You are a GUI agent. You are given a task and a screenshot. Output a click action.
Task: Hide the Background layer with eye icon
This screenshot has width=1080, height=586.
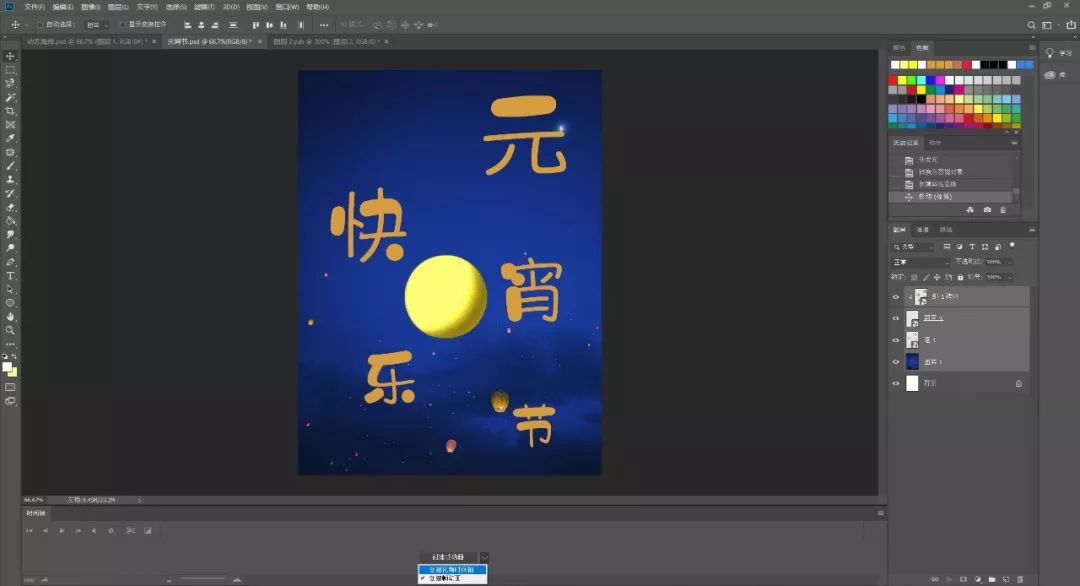(896, 383)
